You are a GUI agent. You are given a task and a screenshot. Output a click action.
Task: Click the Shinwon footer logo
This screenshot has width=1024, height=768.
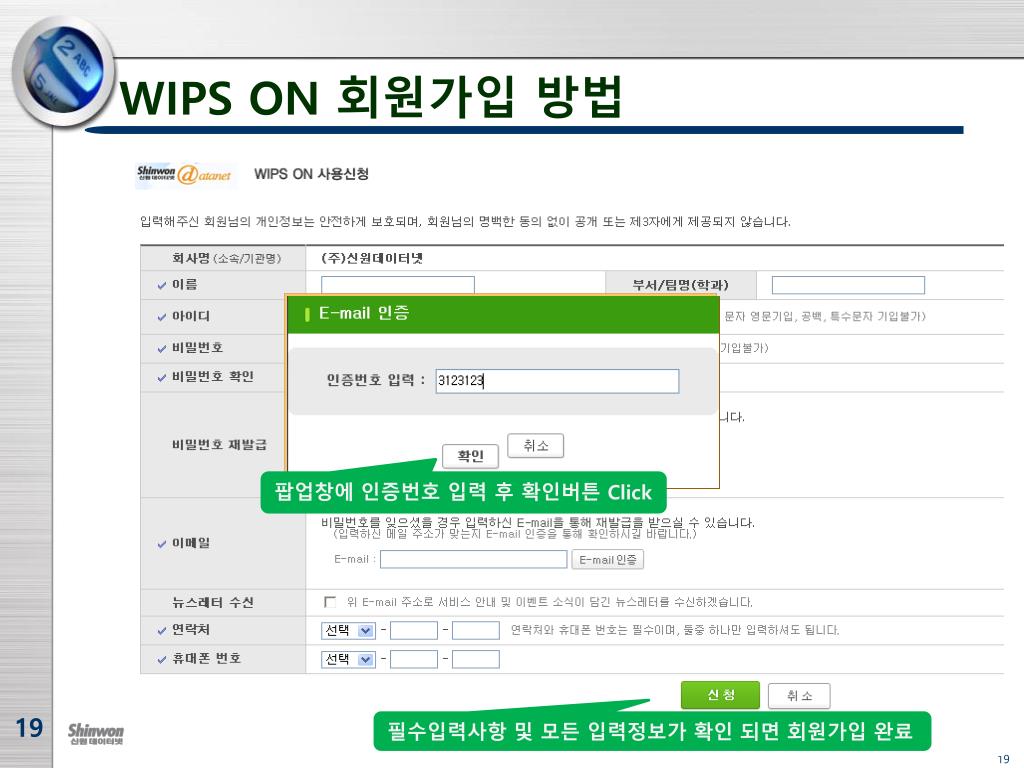point(96,733)
